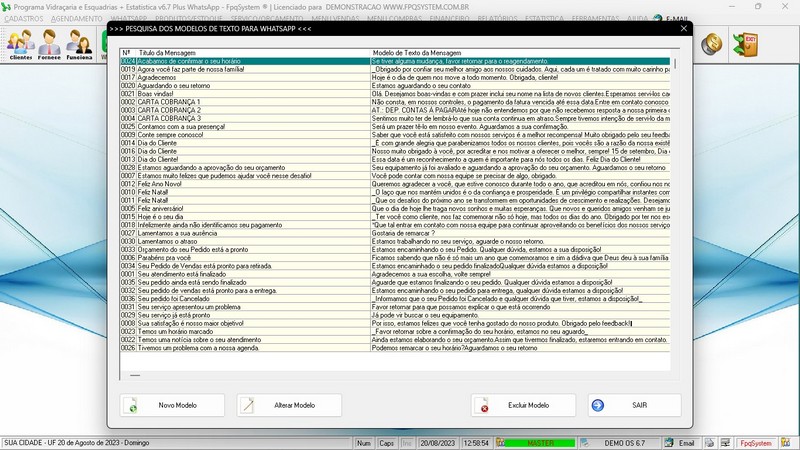Click the Caps indicator in status bar
The height and width of the screenshot is (450, 800).
tap(386, 443)
